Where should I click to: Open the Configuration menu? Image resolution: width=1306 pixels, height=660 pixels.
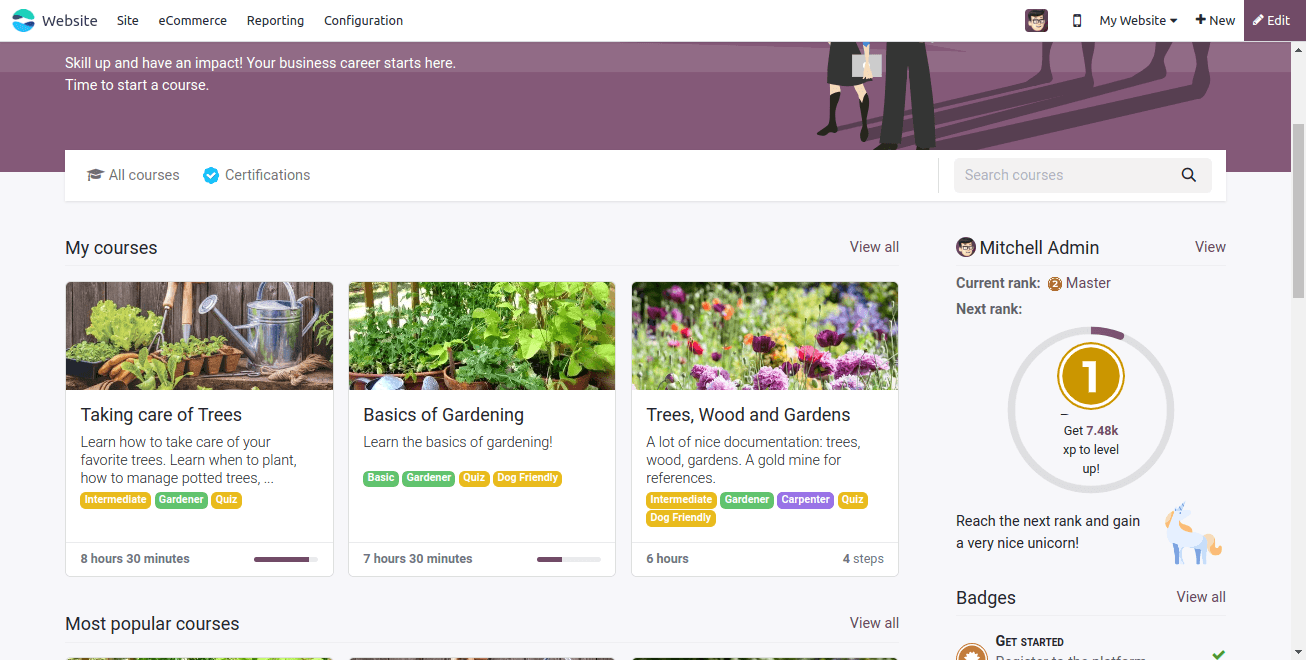[364, 20]
